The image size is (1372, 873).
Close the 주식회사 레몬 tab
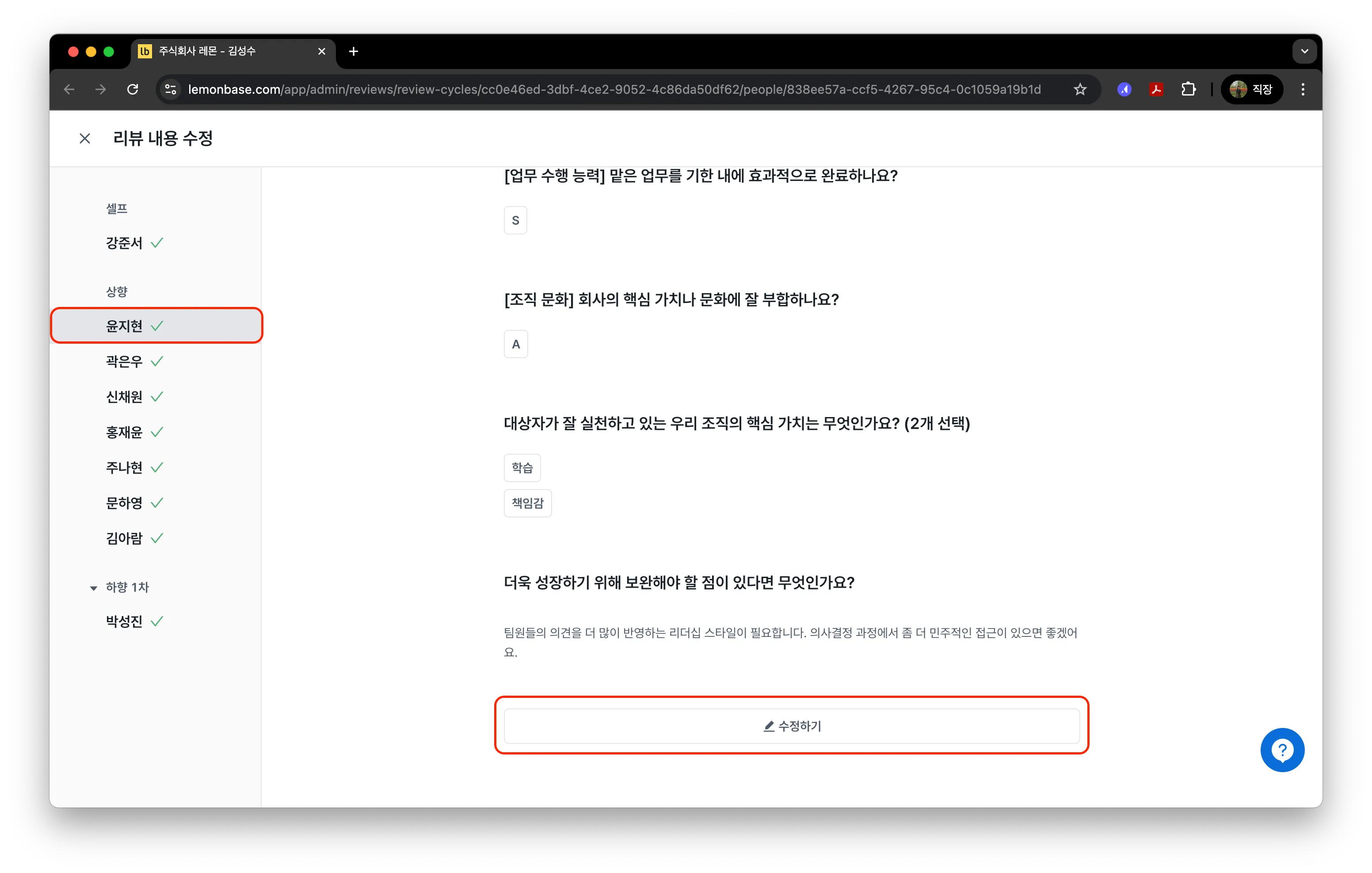tap(321, 51)
